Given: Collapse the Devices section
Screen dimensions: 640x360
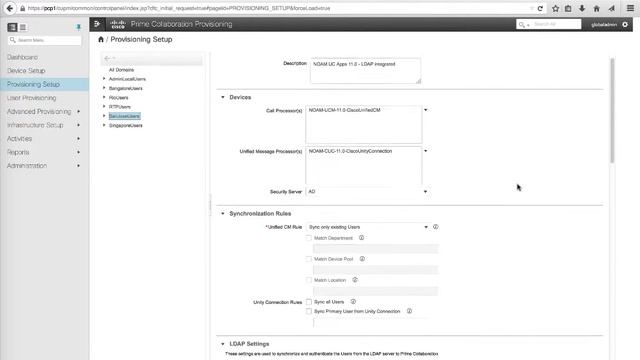Looking at the screenshot, I should [x=223, y=98].
